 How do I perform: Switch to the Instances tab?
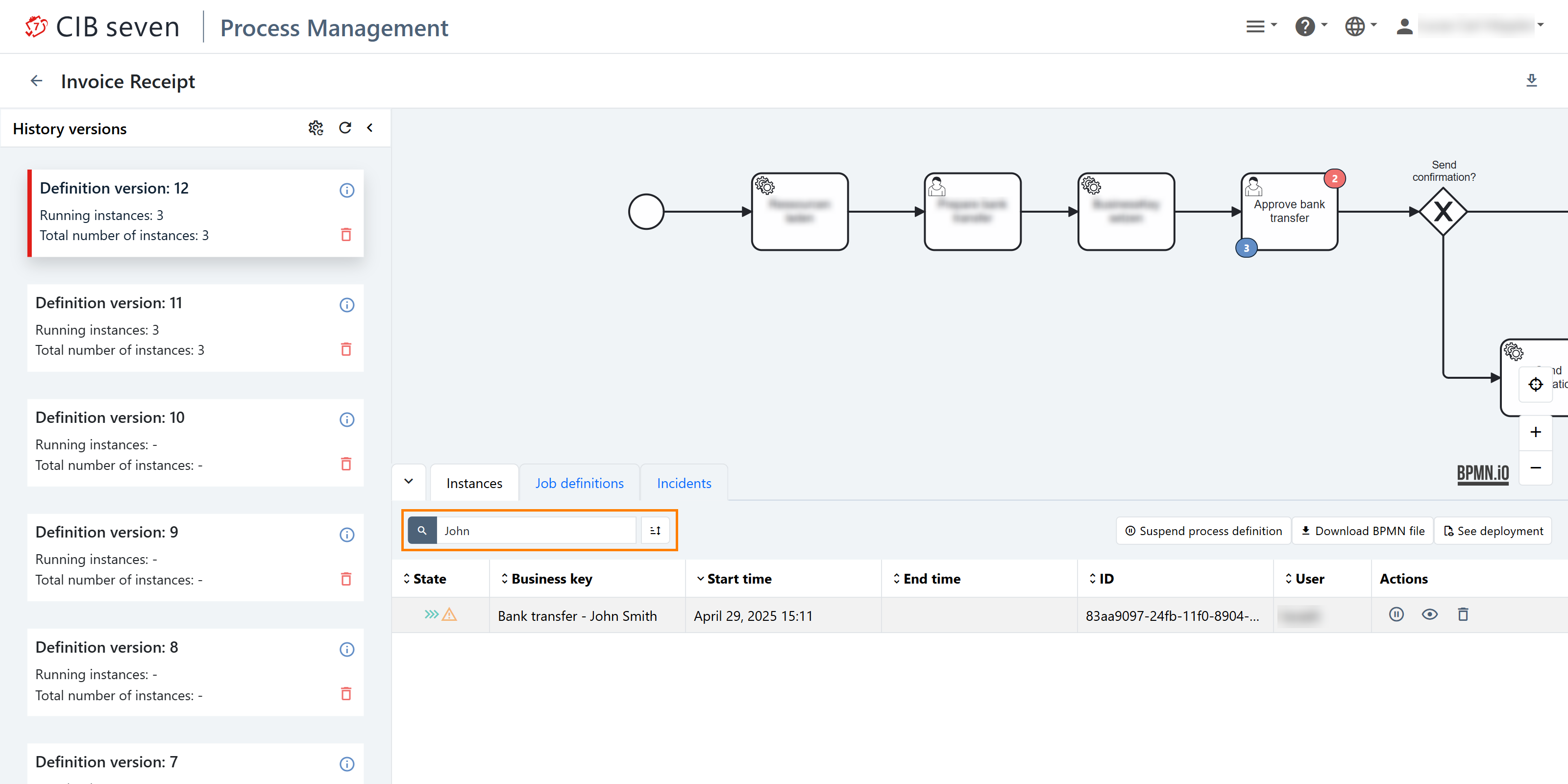click(474, 483)
